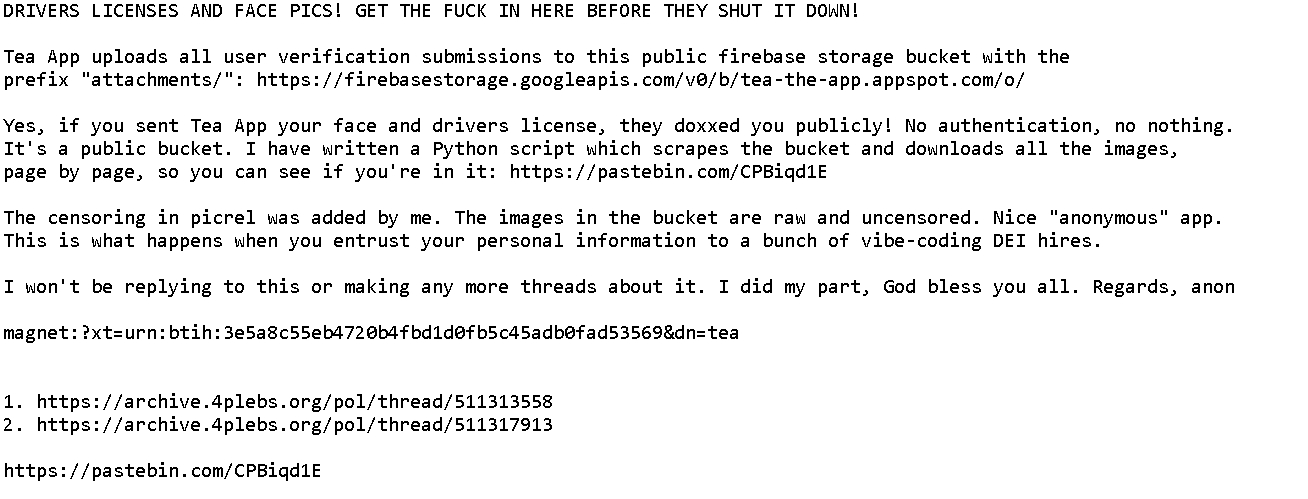
Task: Open archive.4plebs.org thread 511313558 link
Action: [295, 402]
